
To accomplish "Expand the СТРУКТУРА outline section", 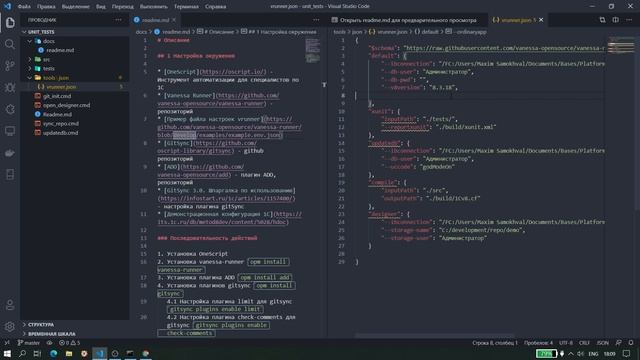I will (41, 324).
